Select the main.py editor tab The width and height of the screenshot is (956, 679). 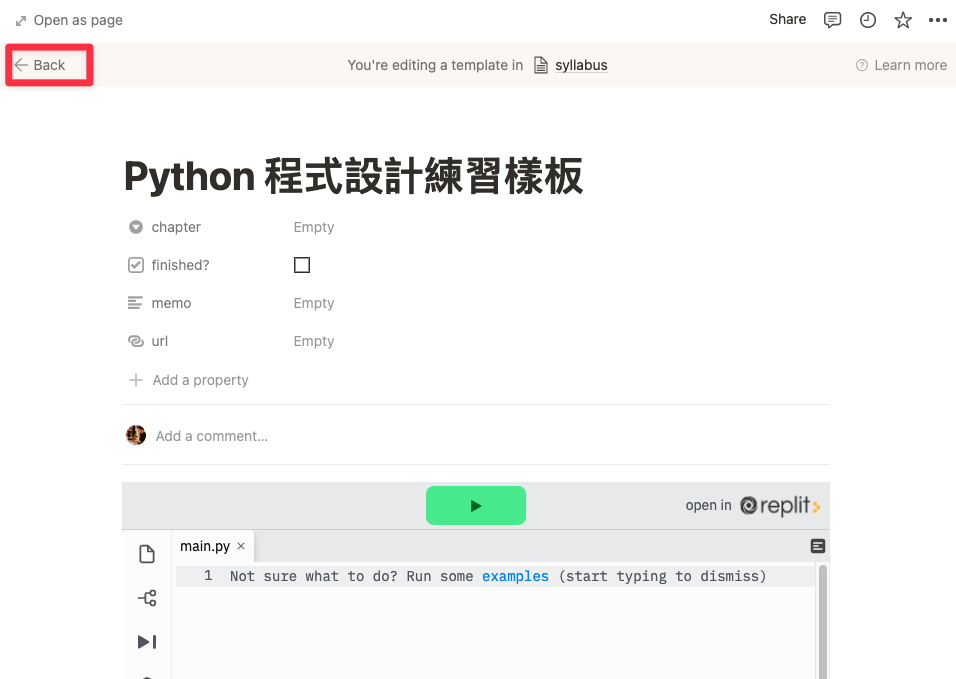pyautogui.click(x=205, y=546)
